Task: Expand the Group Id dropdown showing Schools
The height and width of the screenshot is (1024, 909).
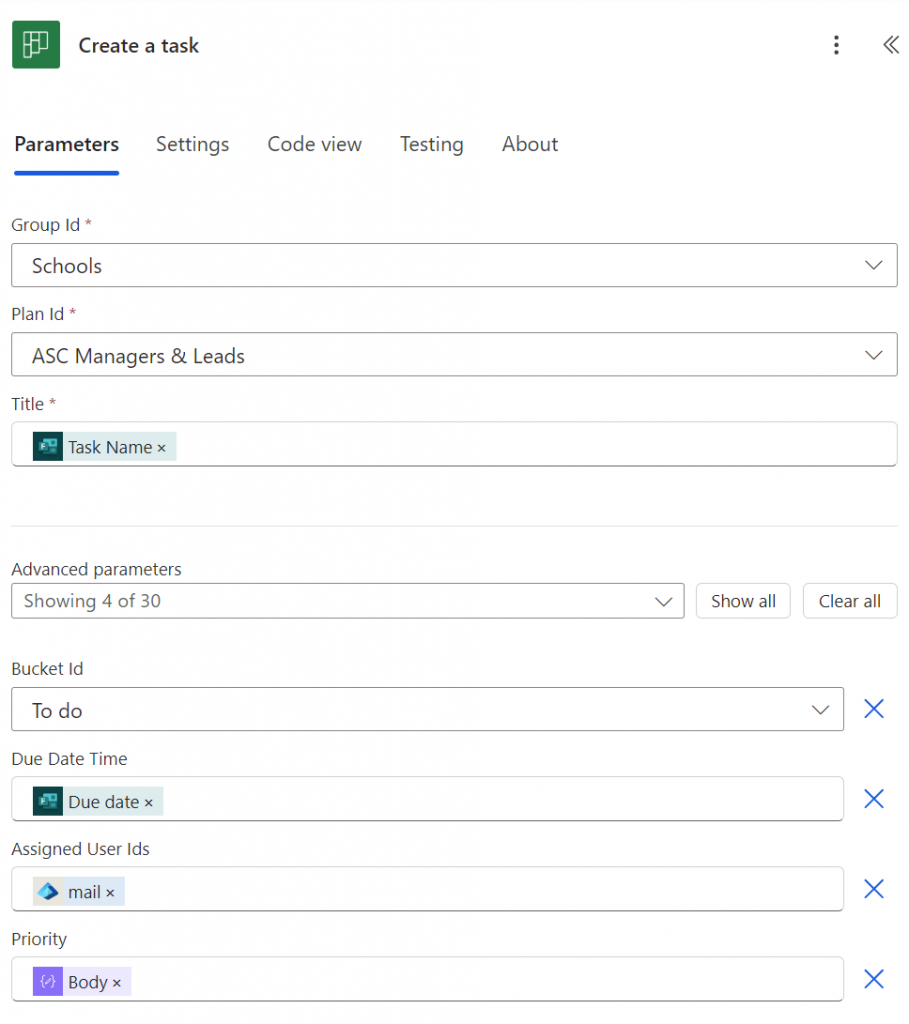Action: [454, 266]
